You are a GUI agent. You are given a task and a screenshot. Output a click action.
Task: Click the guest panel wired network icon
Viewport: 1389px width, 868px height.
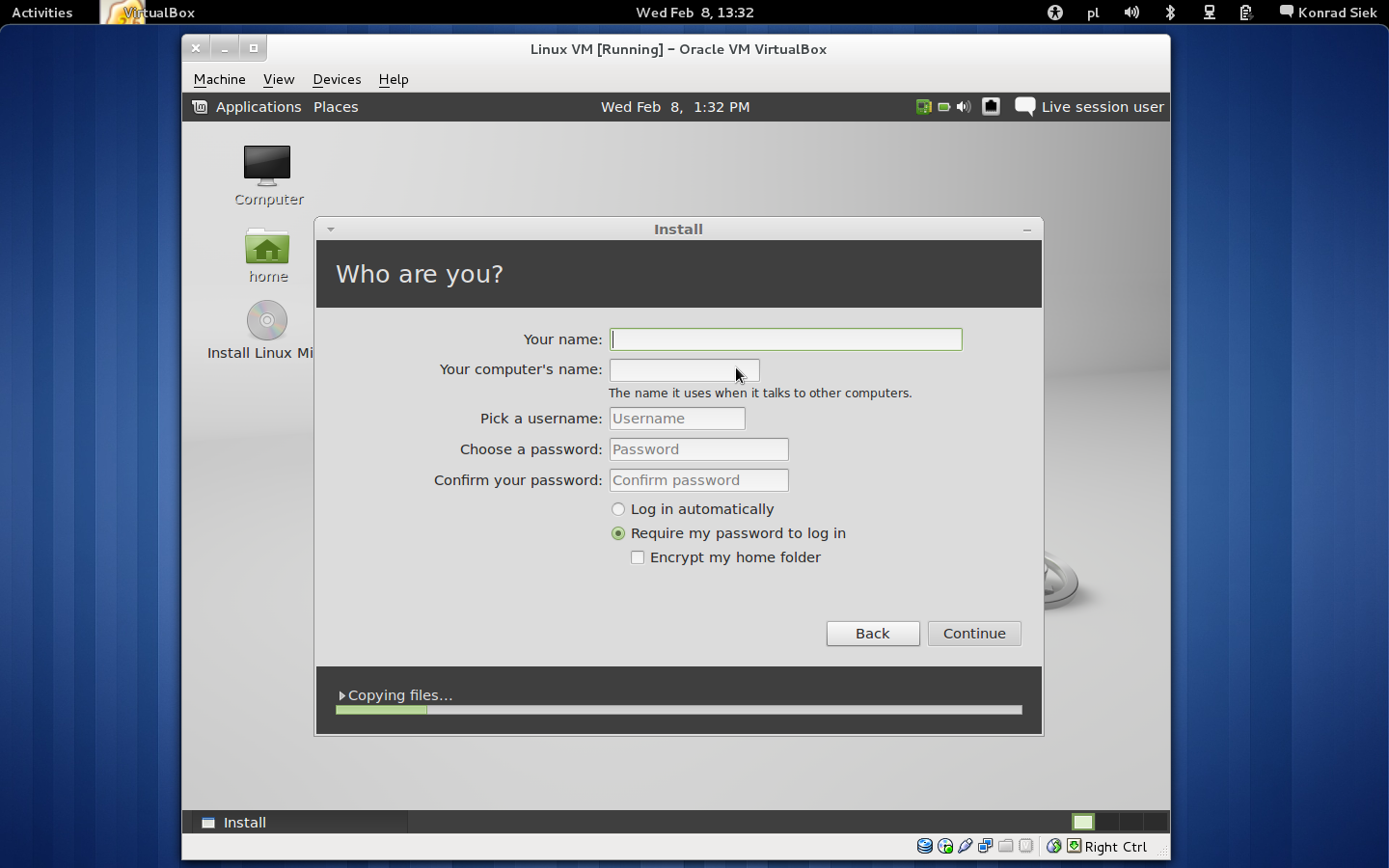click(x=991, y=107)
